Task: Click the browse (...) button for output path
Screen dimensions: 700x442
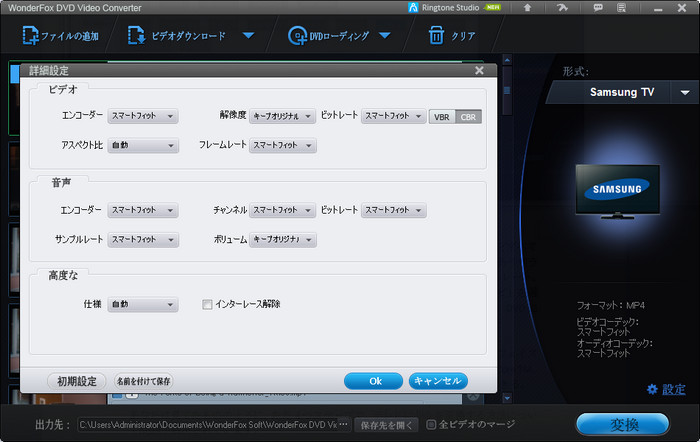Action: tap(344, 425)
